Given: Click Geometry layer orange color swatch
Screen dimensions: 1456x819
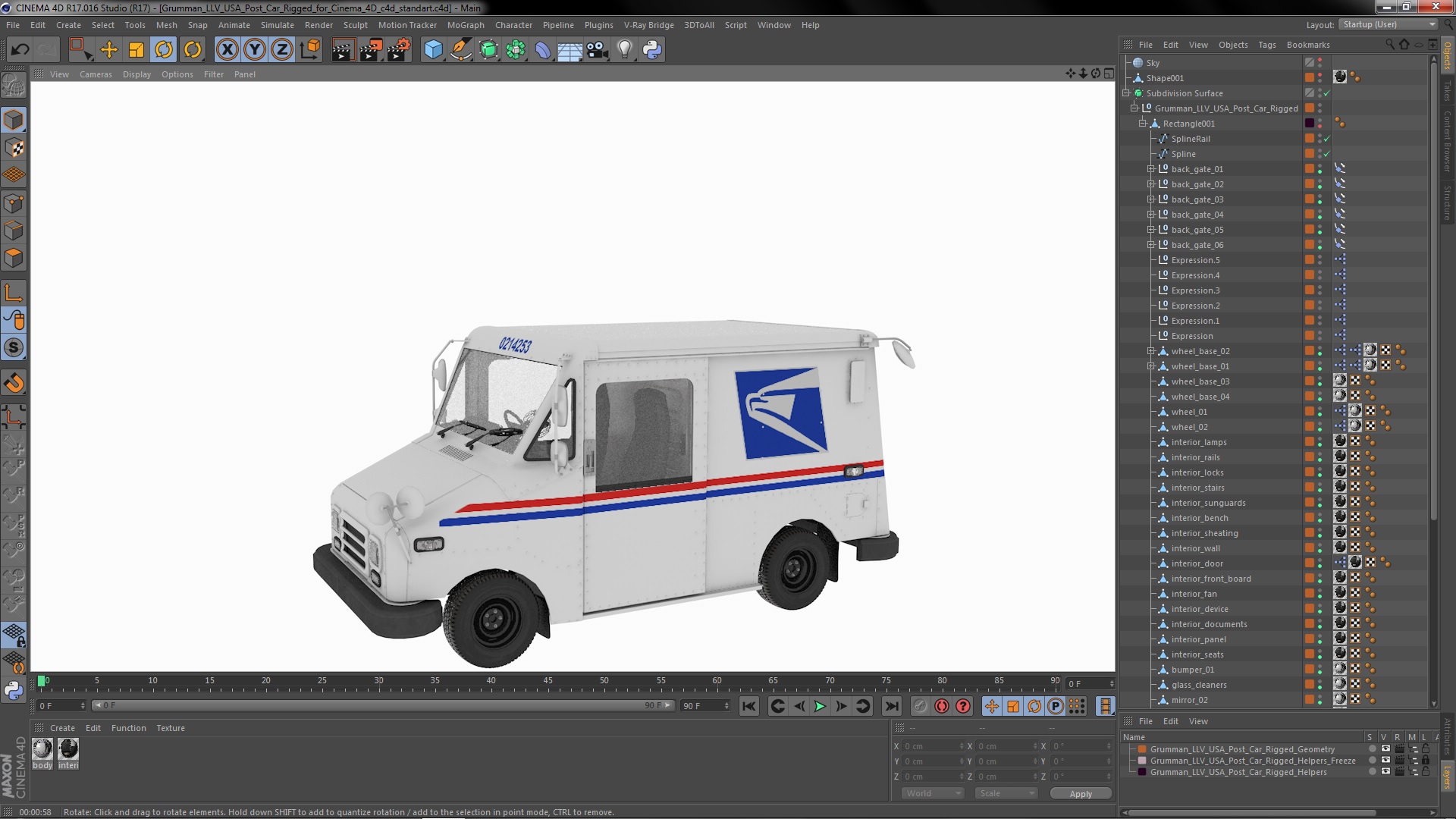Looking at the screenshot, I should click(x=1142, y=749).
